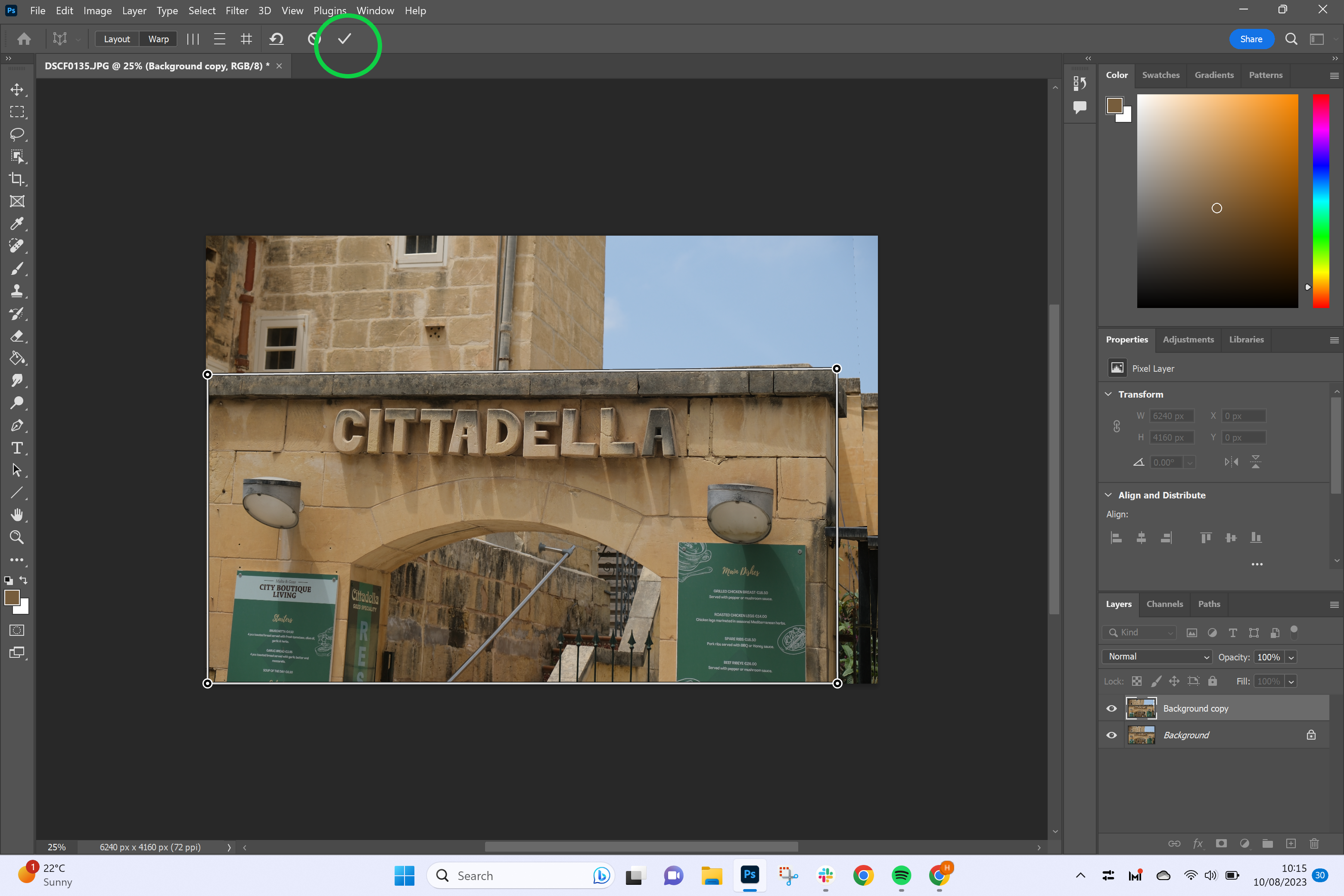
Task: Toggle Quick Mask mode
Action: click(x=17, y=630)
